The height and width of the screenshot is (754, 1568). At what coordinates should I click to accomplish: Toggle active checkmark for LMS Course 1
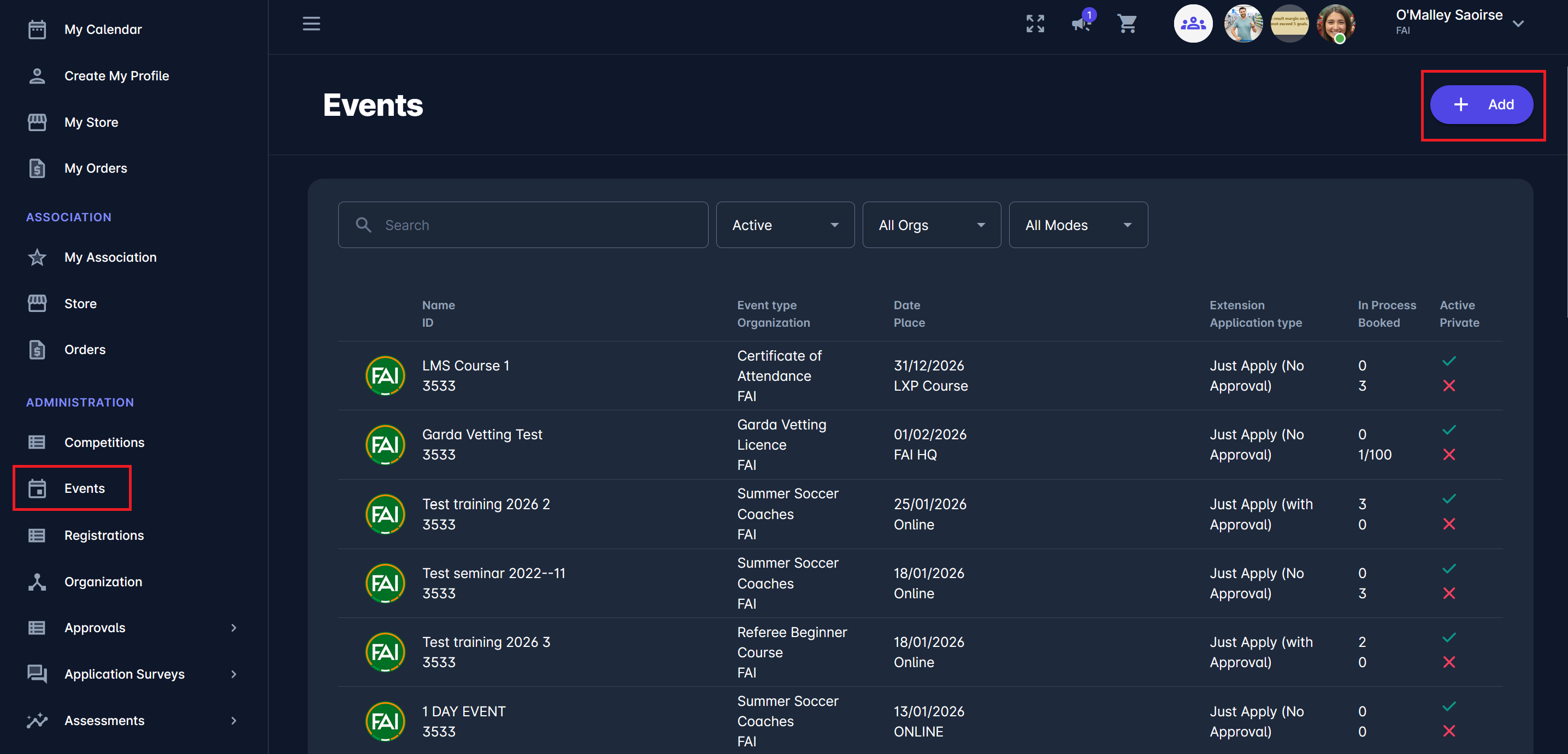point(1449,361)
